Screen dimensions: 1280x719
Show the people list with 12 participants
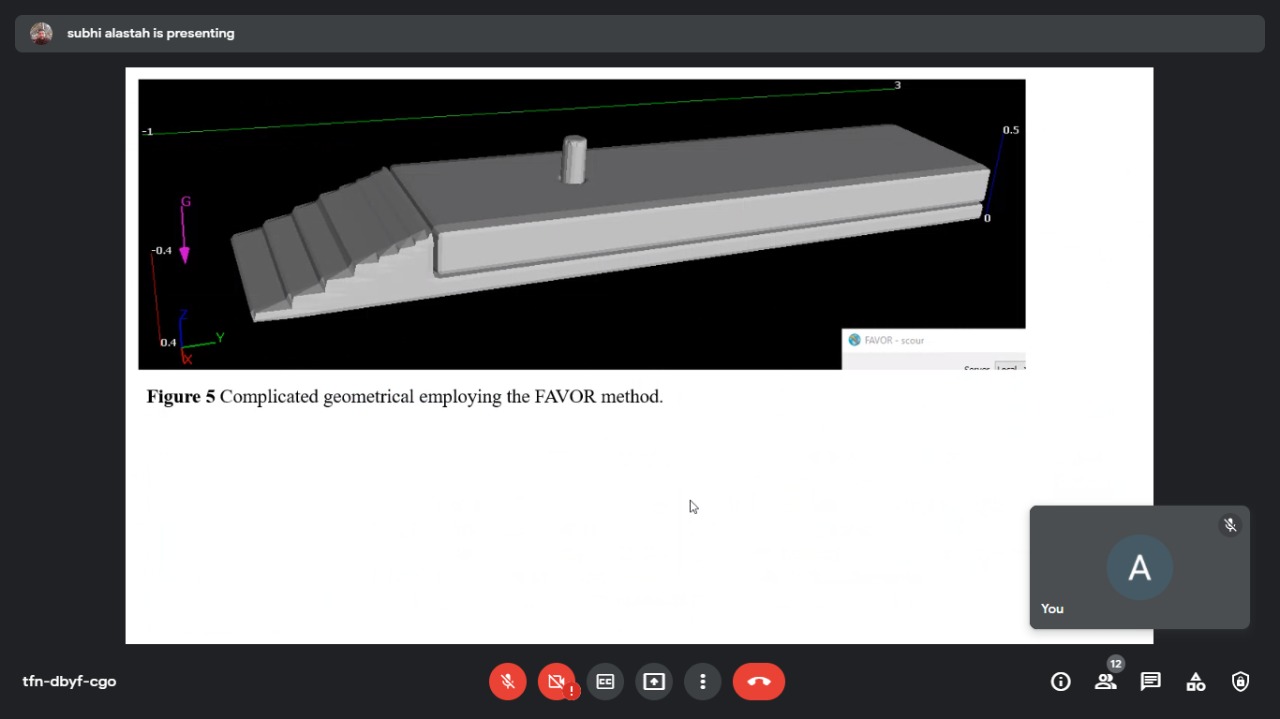[1106, 681]
